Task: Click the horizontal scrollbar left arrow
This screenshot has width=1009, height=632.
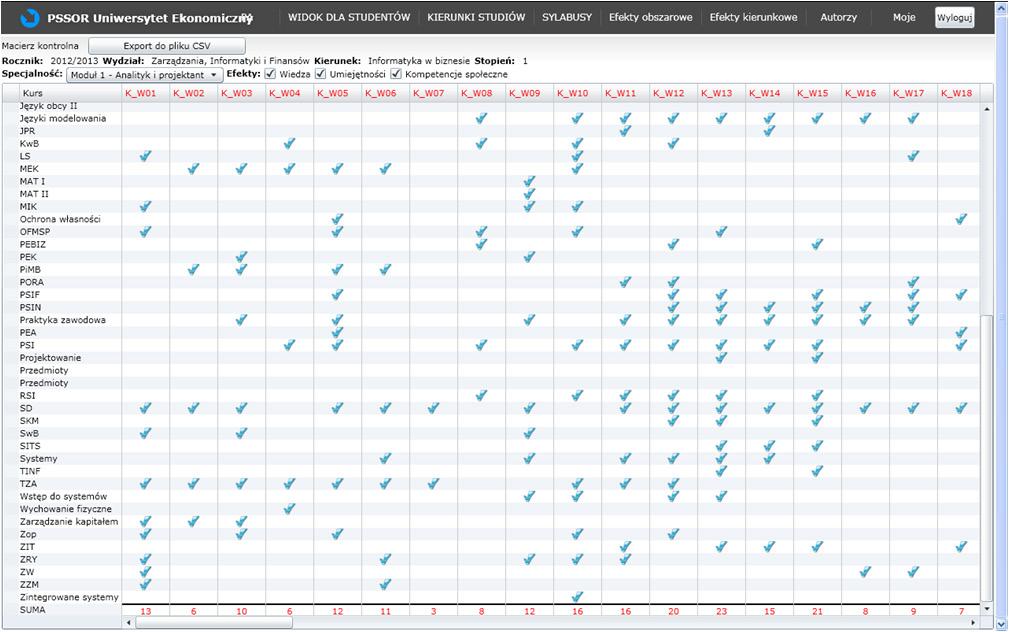Action: point(129,623)
